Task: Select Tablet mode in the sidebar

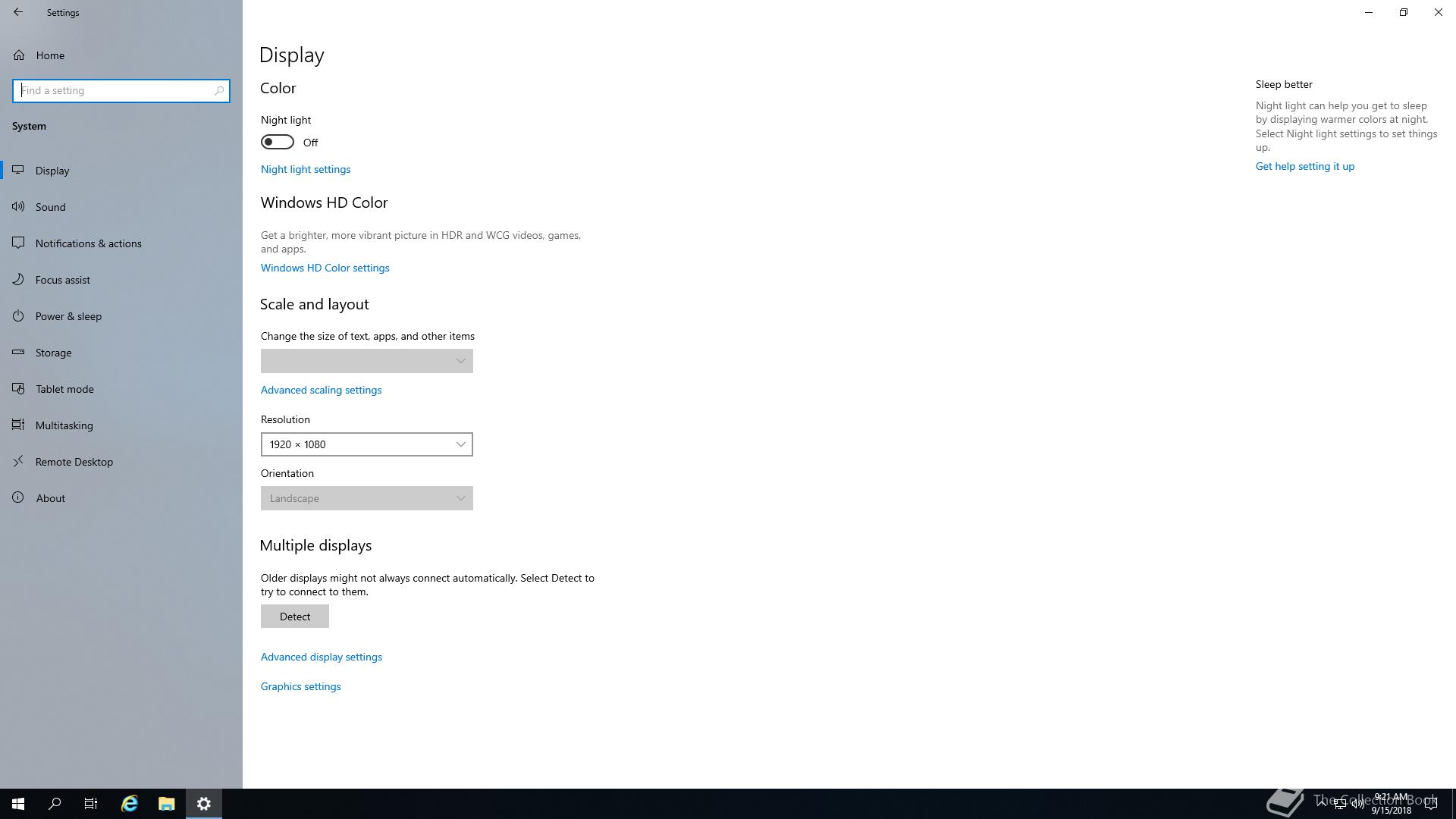Action: click(121, 389)
